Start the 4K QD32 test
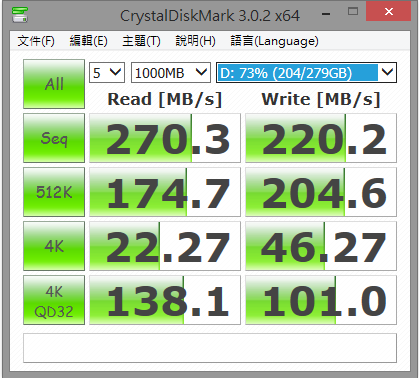Viewport: 419px width, 378px height. (54, 300)
